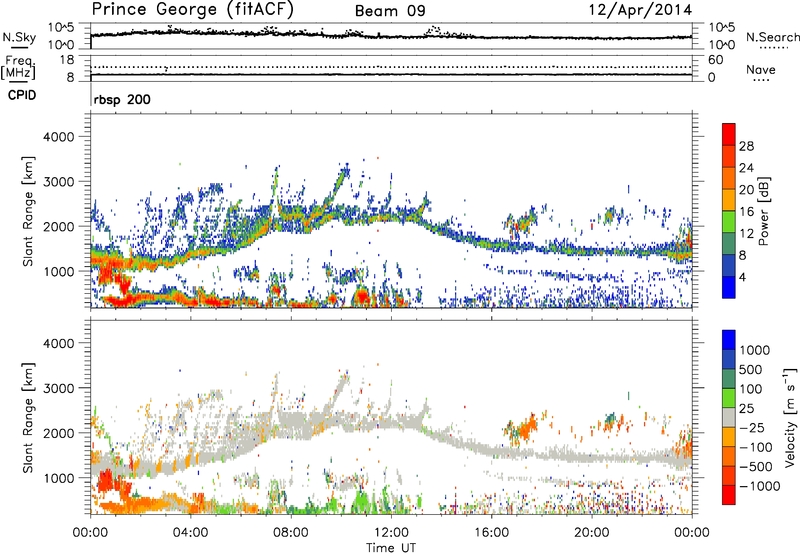
Task: Click the '100' label on Velocity colorbar
Action: point(751,389)
